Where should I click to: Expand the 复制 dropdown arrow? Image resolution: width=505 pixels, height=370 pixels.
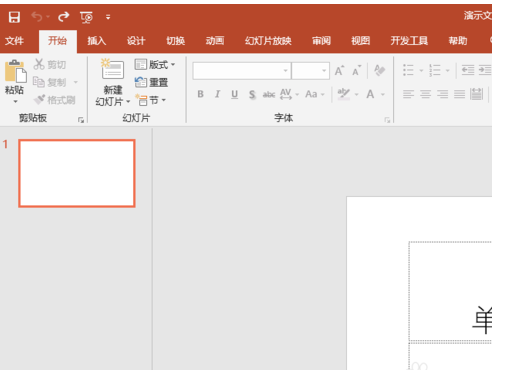(x=76, y=82)
